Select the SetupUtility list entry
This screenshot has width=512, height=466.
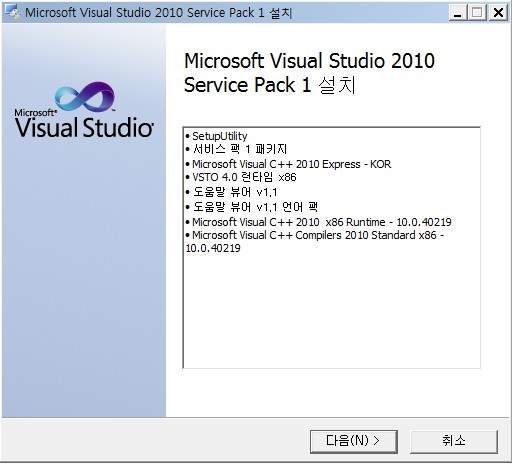tap(216, 136)
